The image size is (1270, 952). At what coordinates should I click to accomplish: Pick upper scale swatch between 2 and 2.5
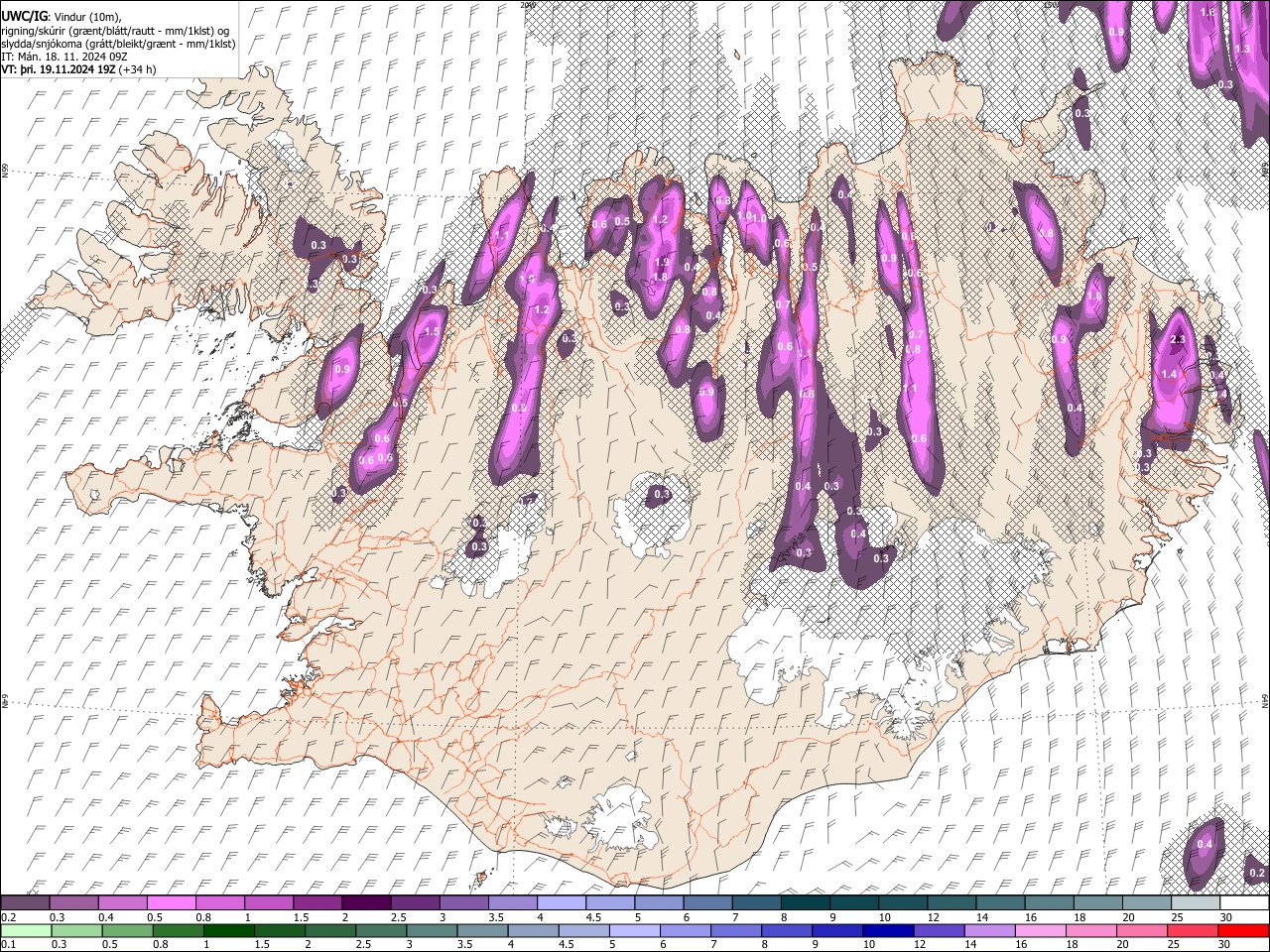coord(366,903)
